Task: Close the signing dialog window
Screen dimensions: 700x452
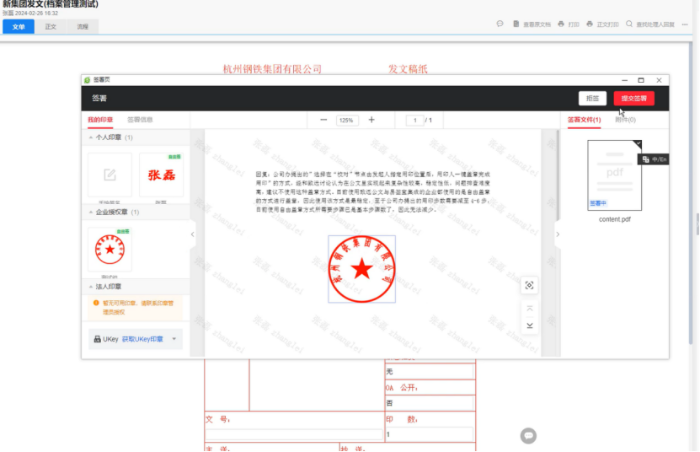Action: click(x=659, y=80)
